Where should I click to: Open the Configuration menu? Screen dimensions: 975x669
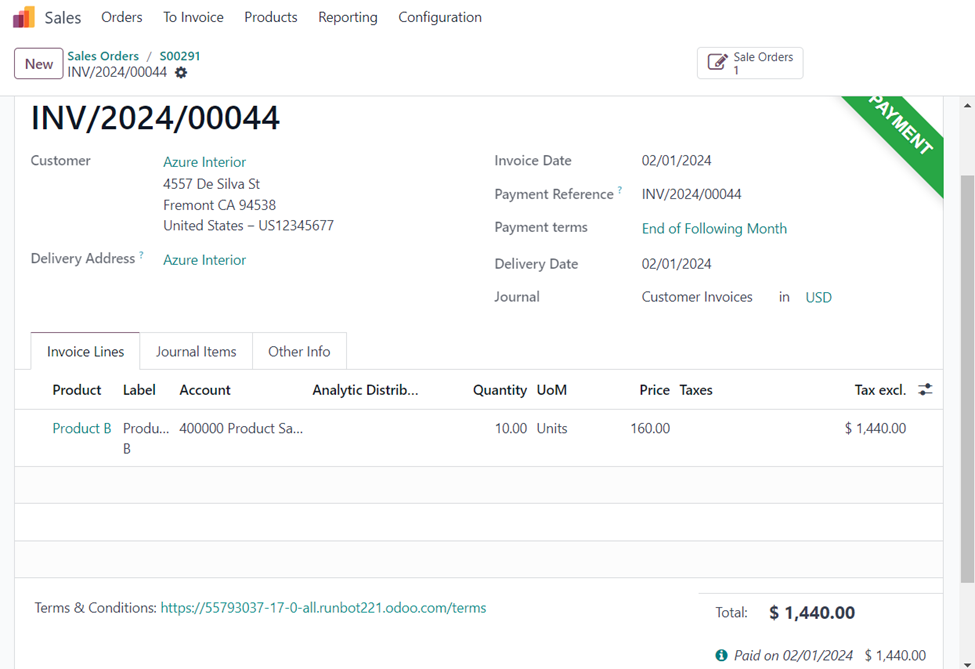(x=439, y=17)
